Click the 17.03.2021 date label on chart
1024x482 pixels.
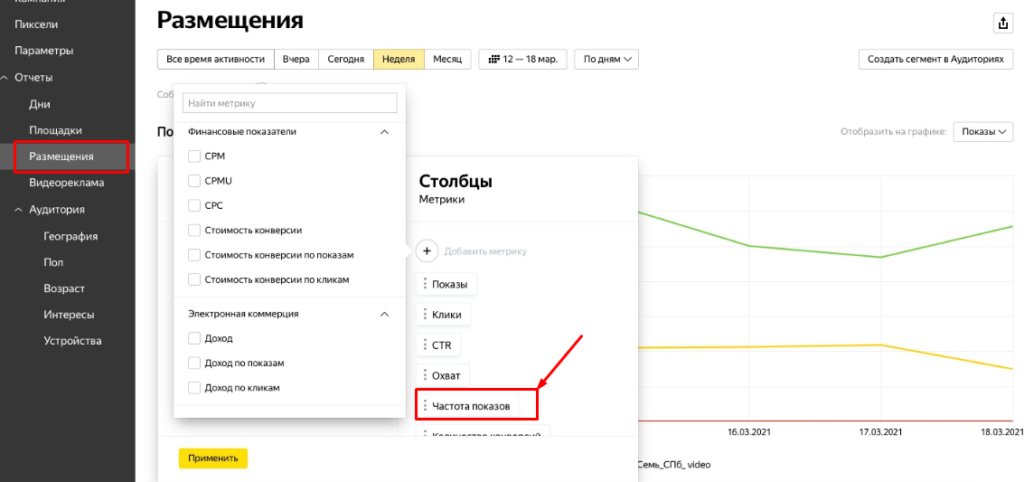click(x=880, y=432)
